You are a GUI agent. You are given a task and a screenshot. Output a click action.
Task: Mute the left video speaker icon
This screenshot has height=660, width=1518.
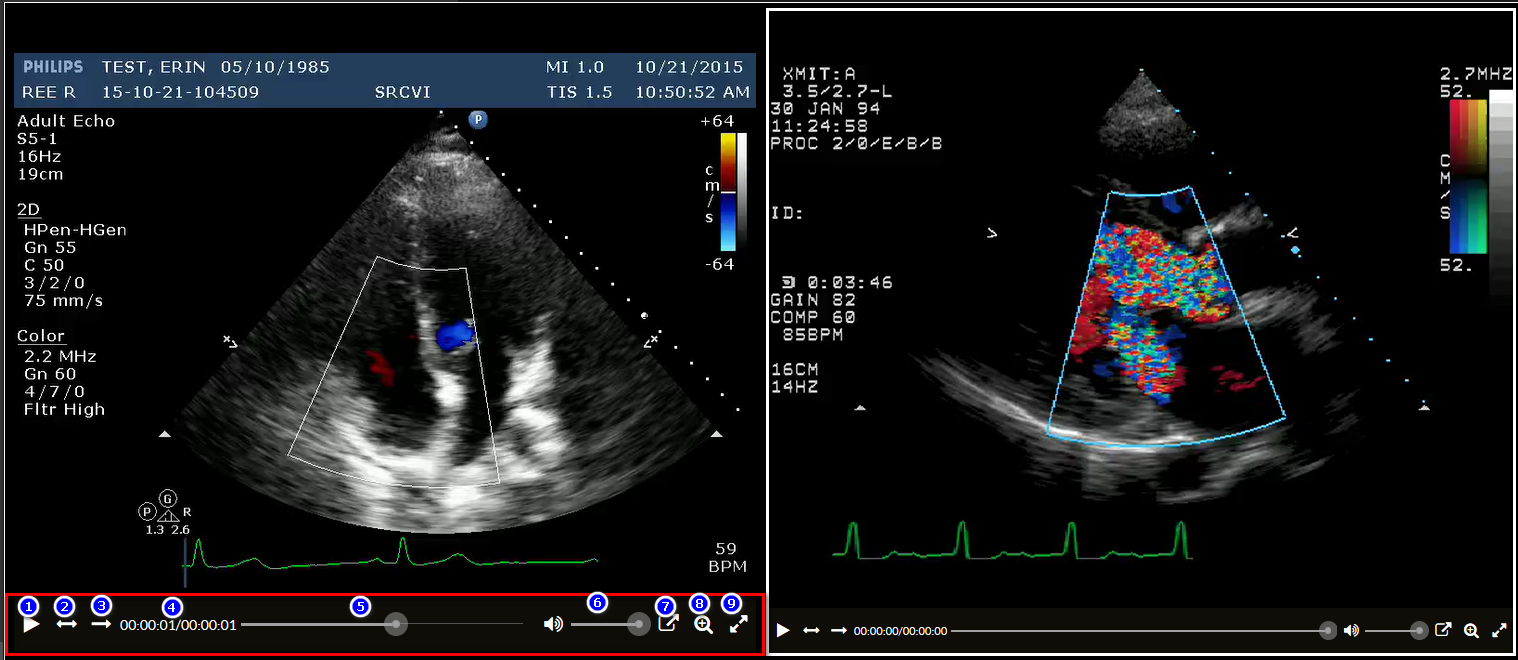[552, 625]
